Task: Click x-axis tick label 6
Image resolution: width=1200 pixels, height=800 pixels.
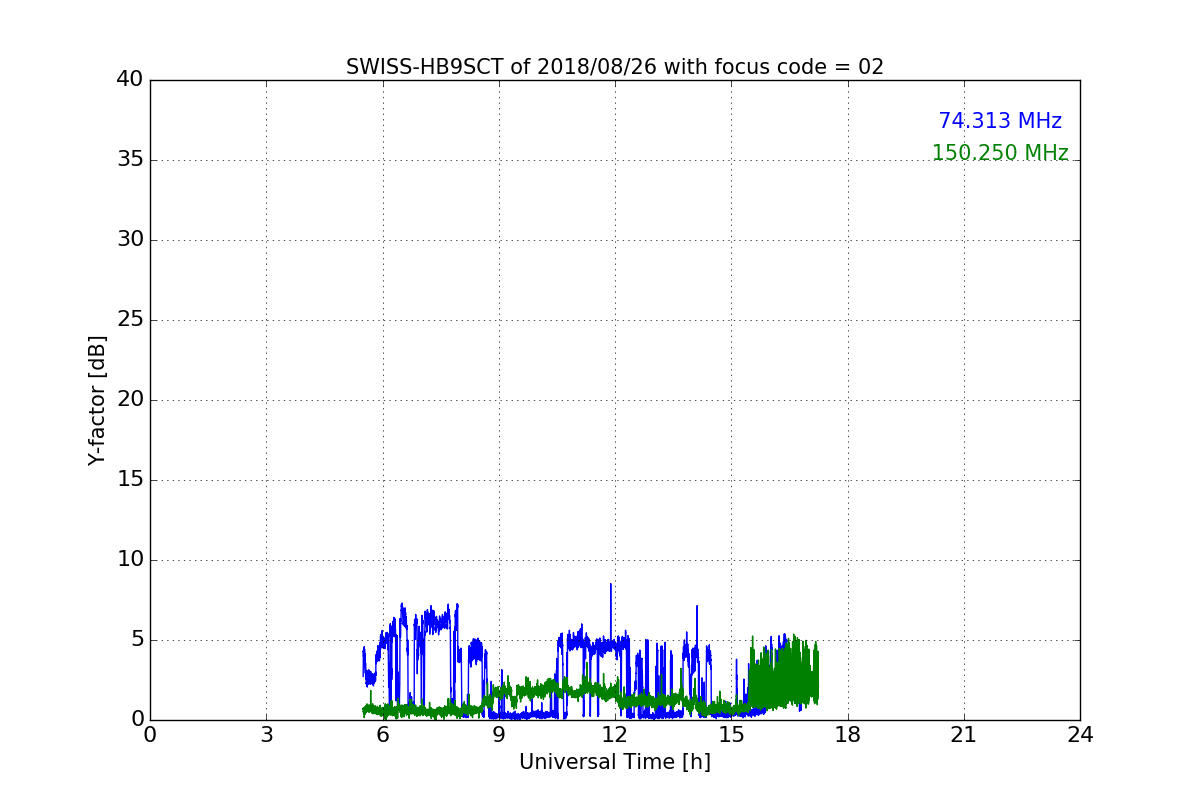Action: [x=383, y=735]
